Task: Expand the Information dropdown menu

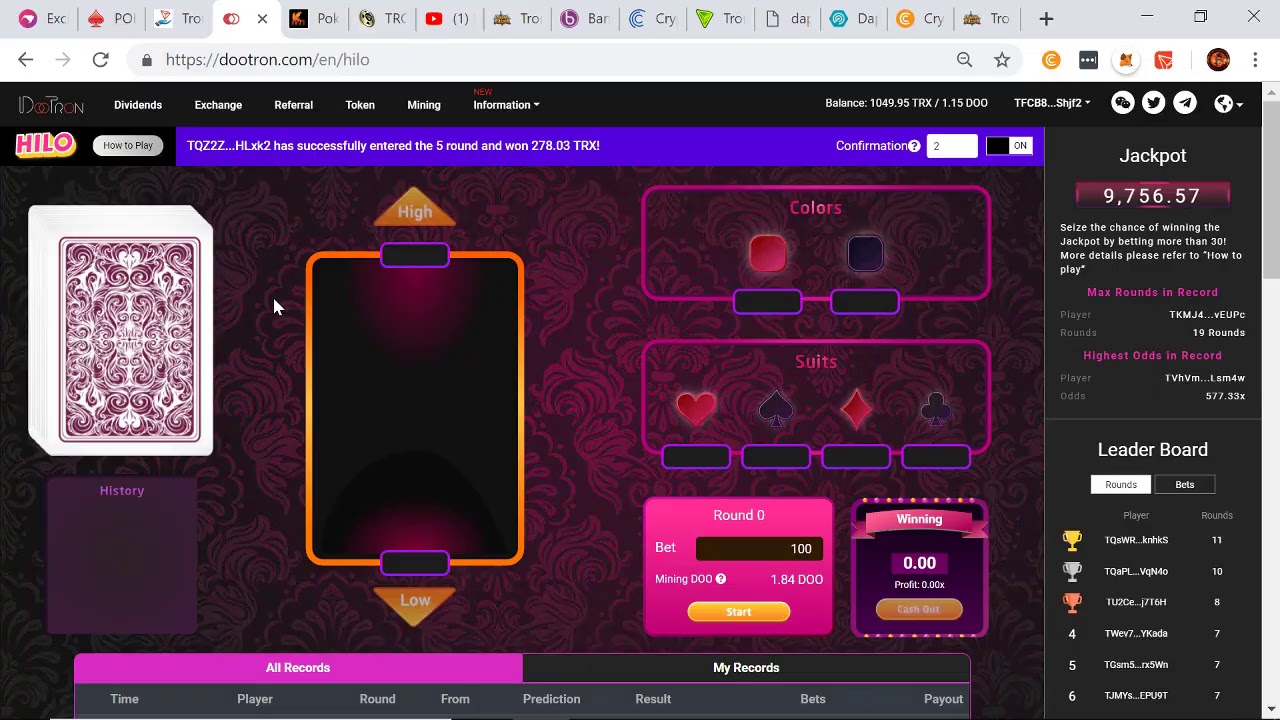Action: pos(506,105)
